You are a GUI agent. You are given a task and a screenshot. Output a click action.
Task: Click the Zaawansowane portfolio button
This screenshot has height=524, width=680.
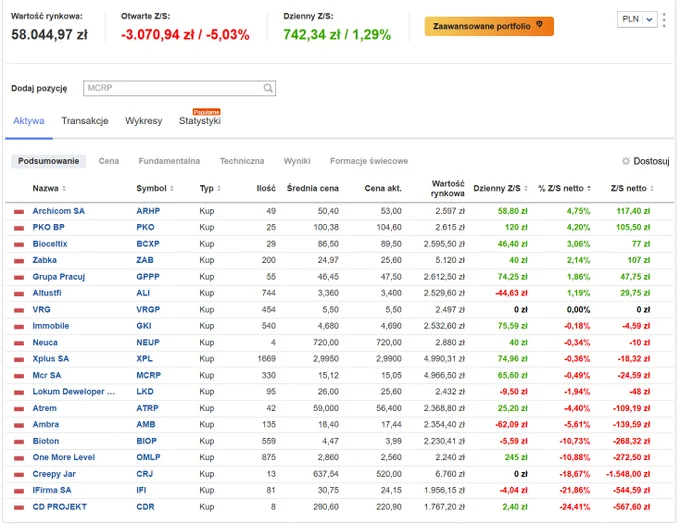point(489,26)
